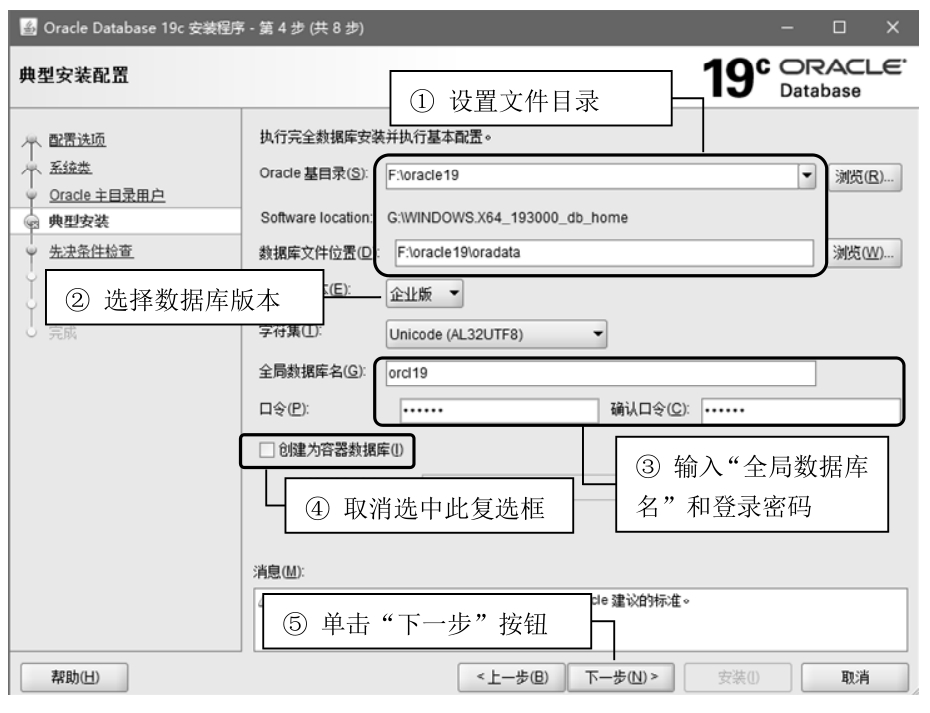Click the Software location path text
The width and height of the screenshot is (930, 713).
[507, 218]
